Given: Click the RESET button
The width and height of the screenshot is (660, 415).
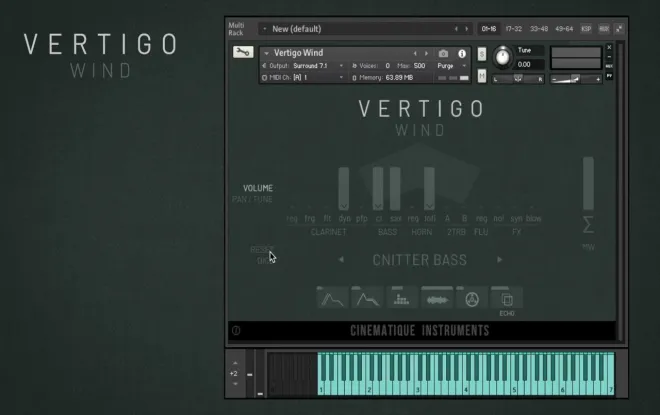Looking at the screenshot, I should [262, 250].
